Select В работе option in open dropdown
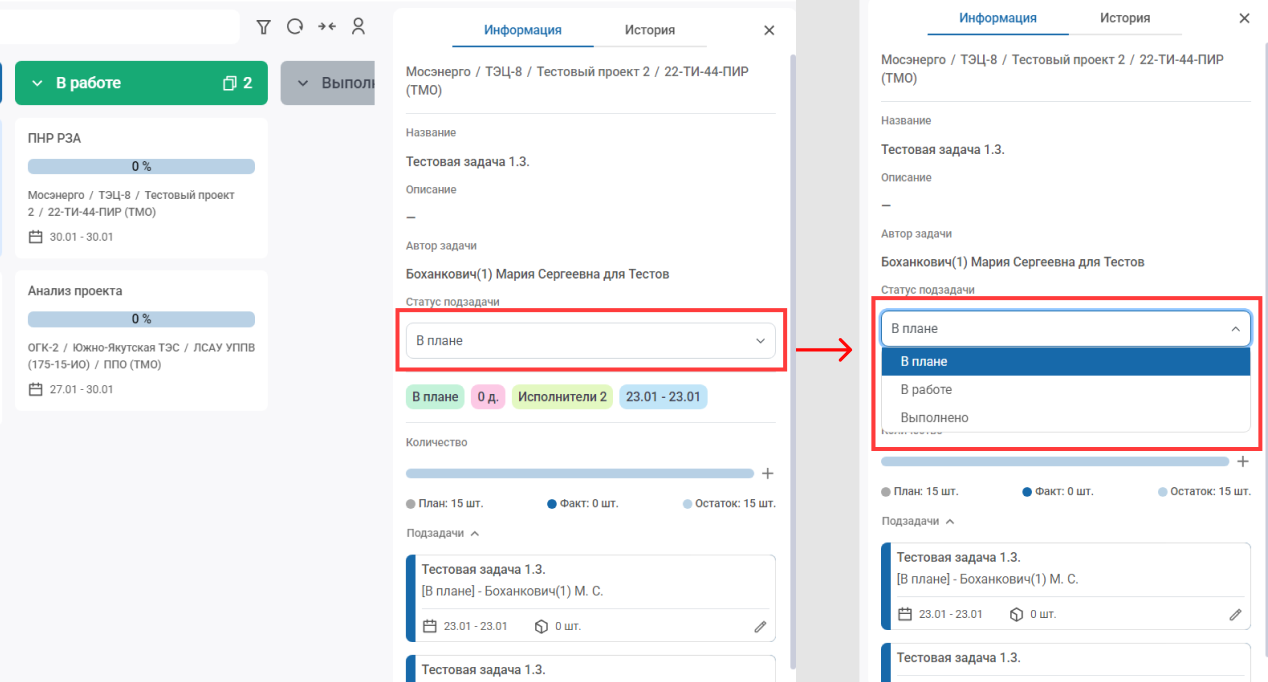 click(x=926, y=390)
